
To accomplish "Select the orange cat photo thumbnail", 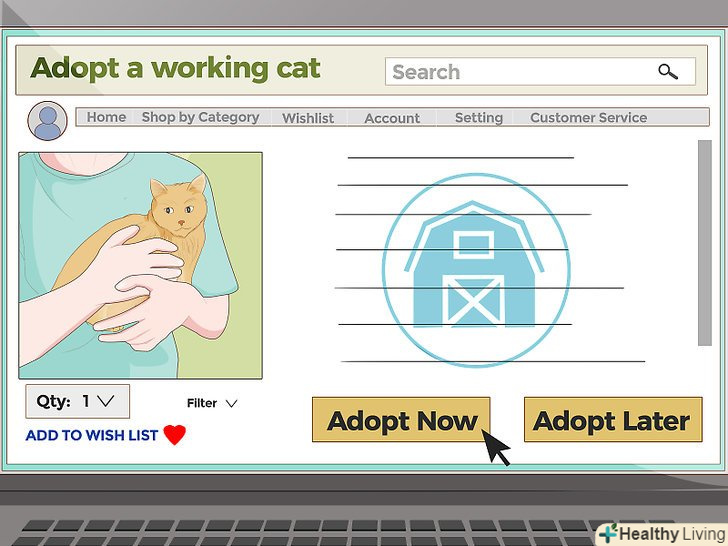I will [x=140, y=266].
